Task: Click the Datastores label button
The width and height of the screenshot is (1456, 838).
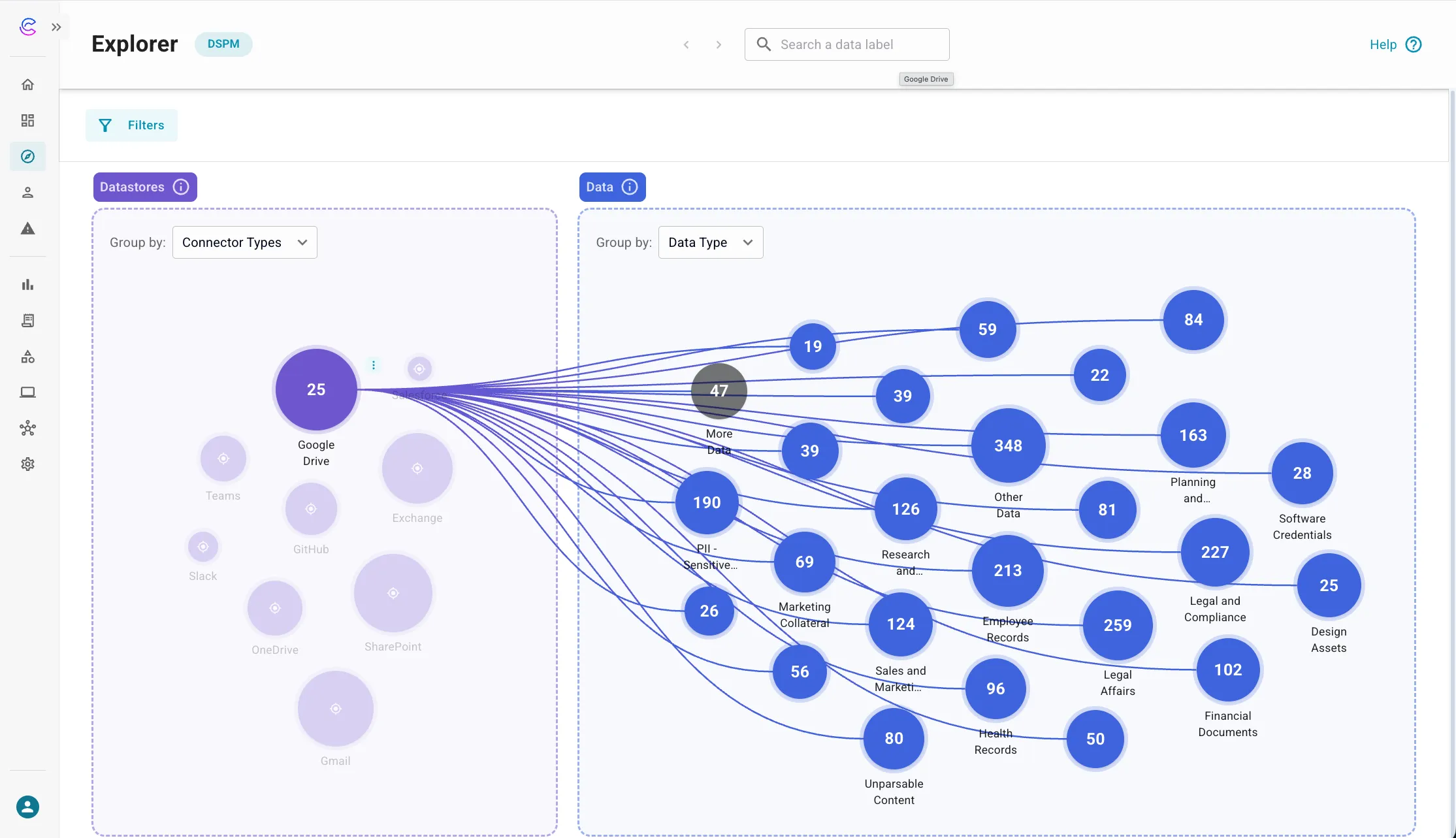Action: tap(134, 187)
